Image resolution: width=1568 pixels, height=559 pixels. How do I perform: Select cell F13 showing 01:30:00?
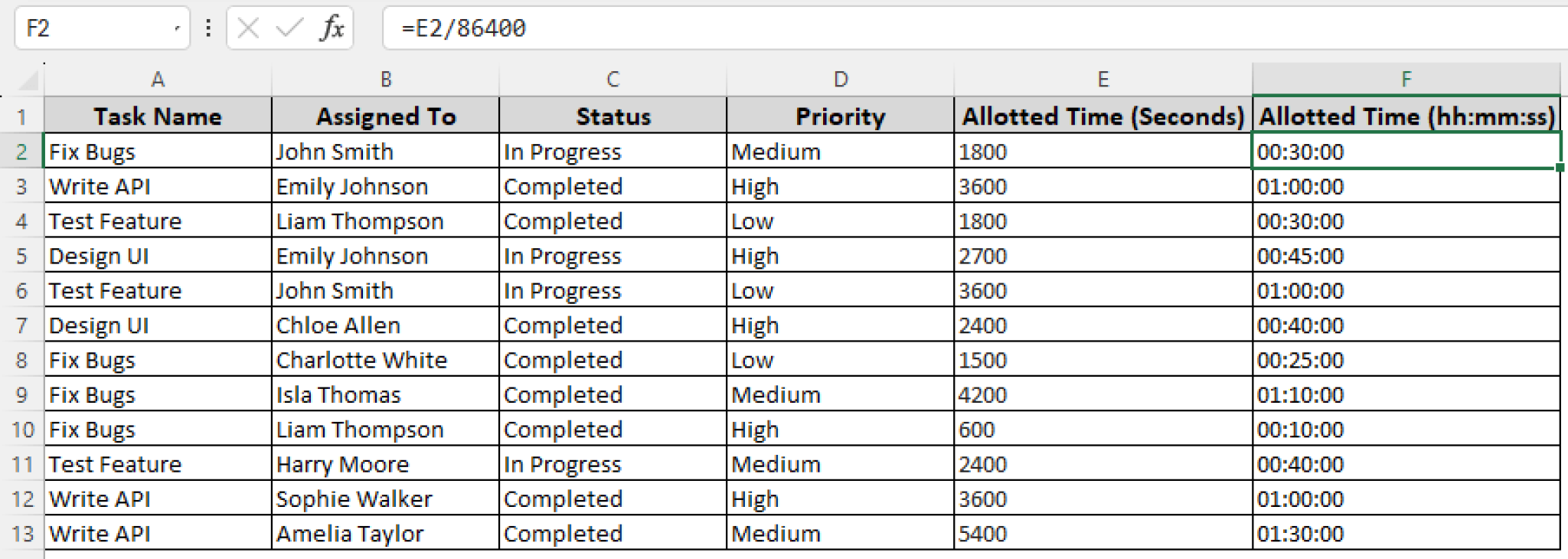click(x=1406, y=533)
